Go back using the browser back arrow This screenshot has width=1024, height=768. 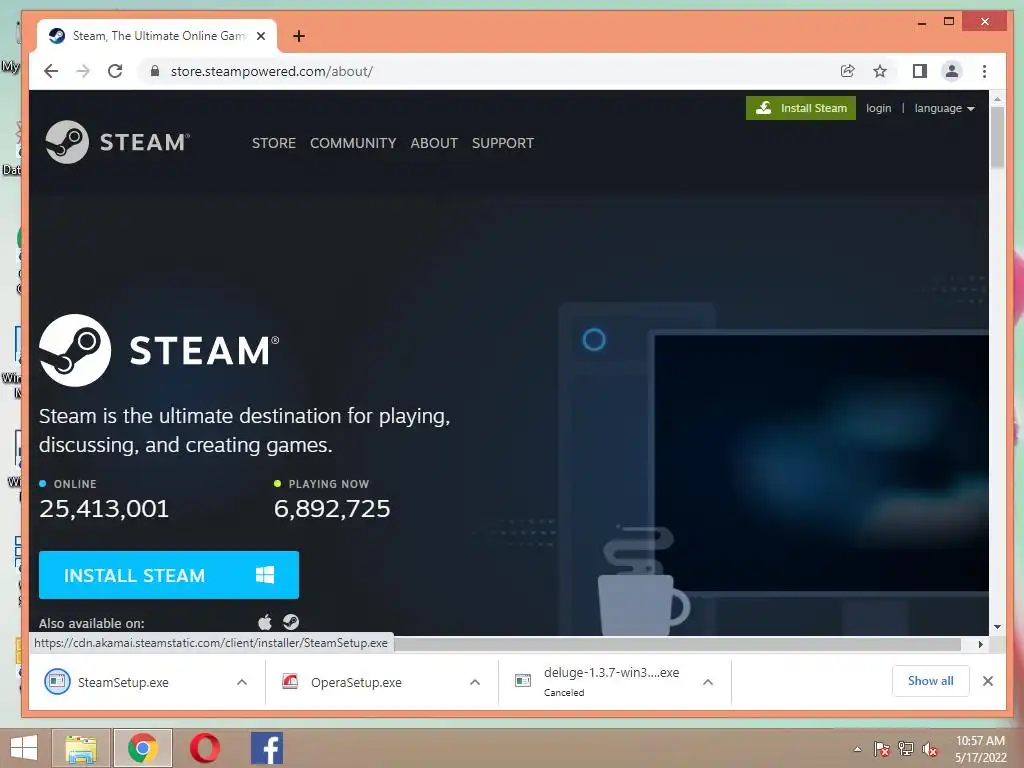(51, 71)
